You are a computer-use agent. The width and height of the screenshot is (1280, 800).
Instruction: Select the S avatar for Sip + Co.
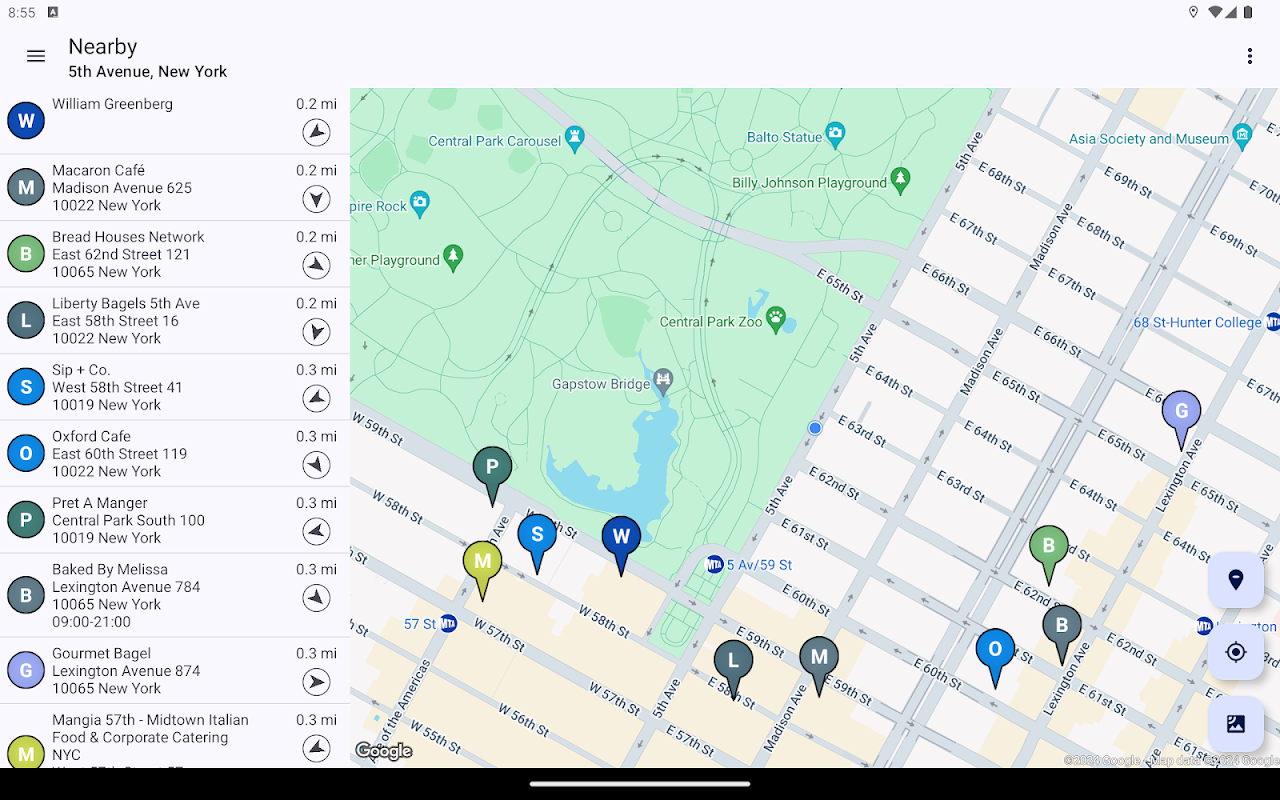(26, 387)
